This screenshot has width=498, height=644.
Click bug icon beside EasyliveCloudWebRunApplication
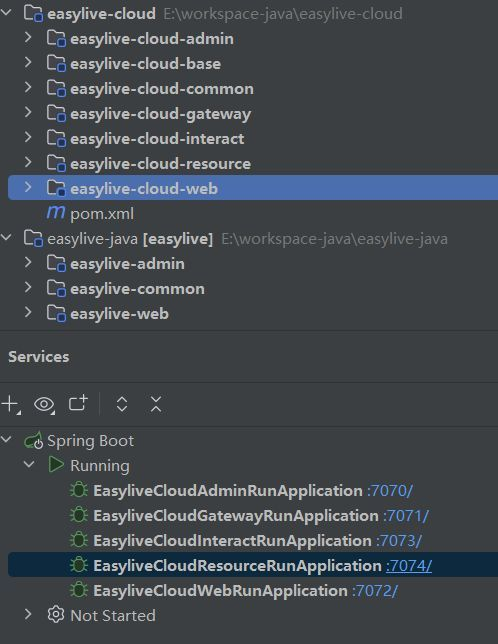point(79,590)
